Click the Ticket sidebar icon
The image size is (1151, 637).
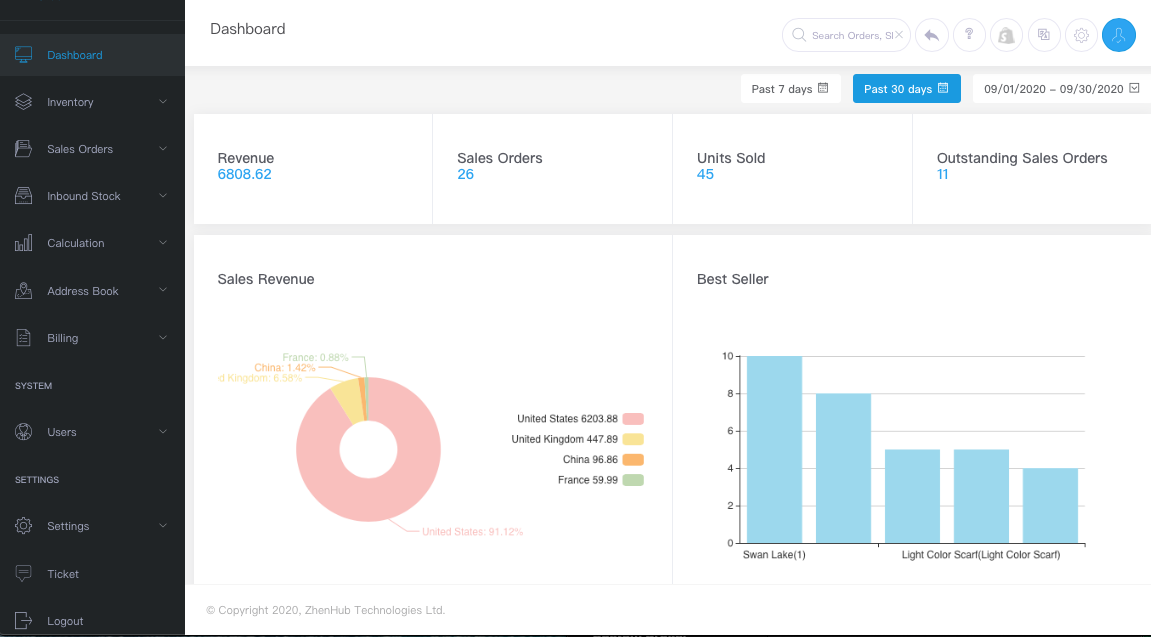pyautogui.click(x=23, y=573)
